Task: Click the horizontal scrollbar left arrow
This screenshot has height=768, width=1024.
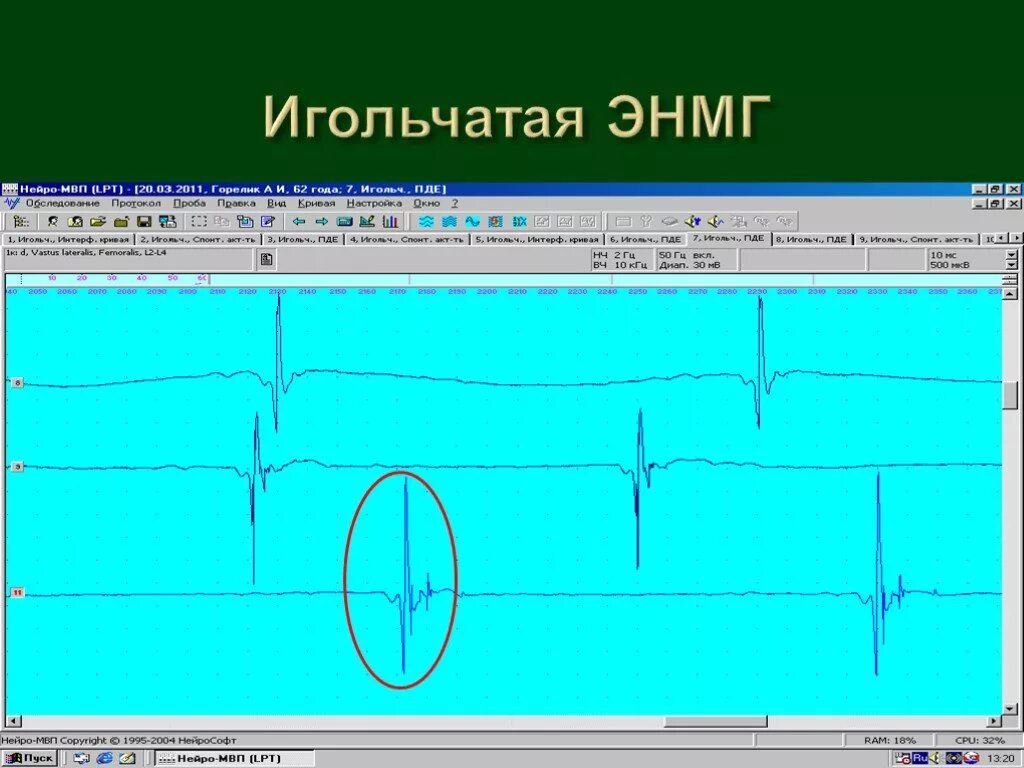Action: click(x=12, y=721)
